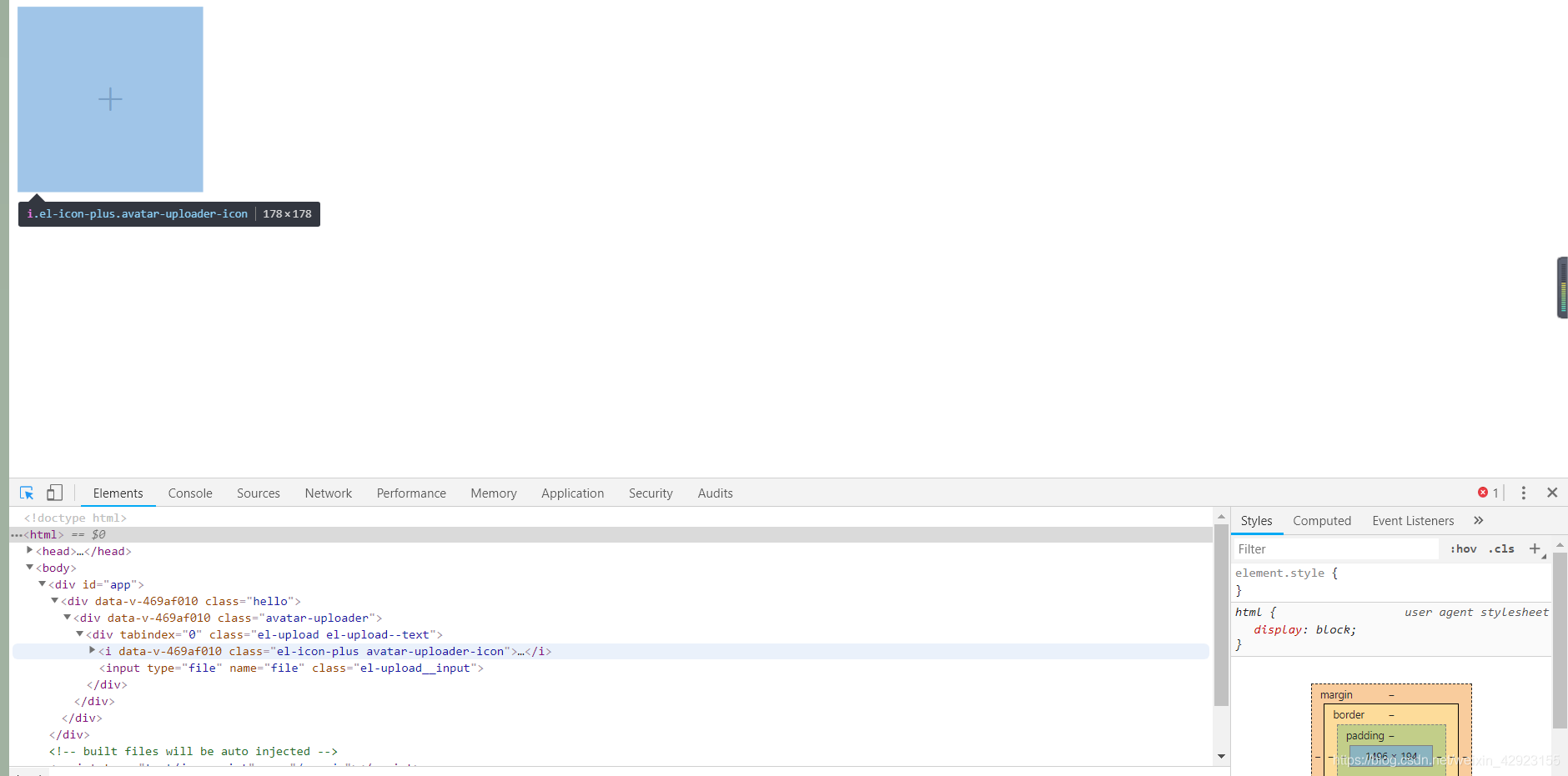Collapse the el-upload el-upload--text div node

pyautogui.click(x=80, y=633)
